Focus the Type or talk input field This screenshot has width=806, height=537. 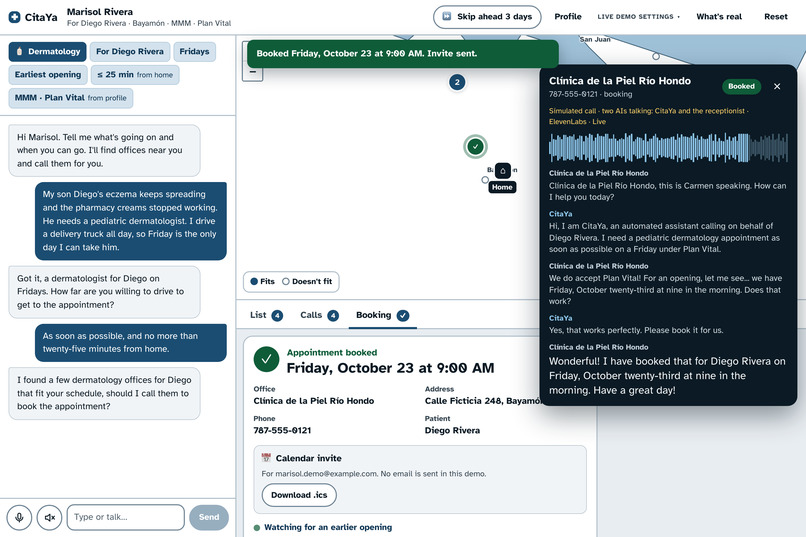(125, 517)
